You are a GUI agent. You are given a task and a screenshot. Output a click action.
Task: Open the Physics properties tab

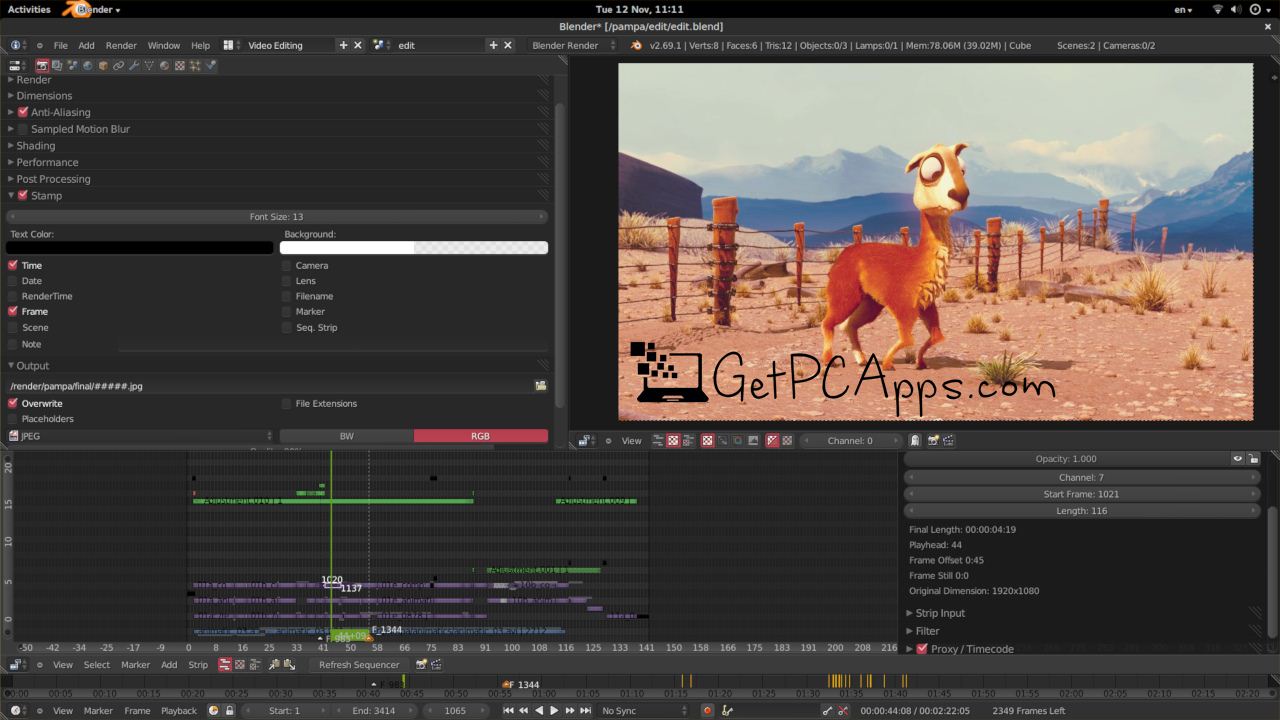210,65
